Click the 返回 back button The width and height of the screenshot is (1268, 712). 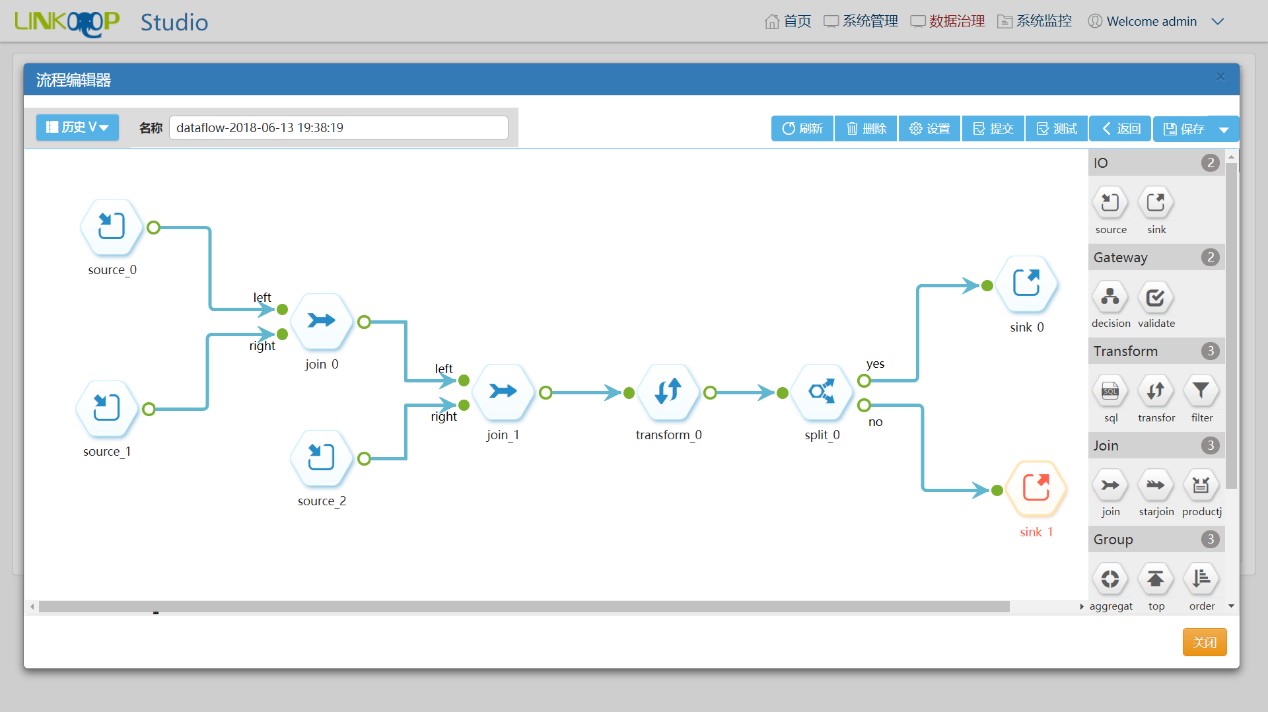click(1120, 129)
